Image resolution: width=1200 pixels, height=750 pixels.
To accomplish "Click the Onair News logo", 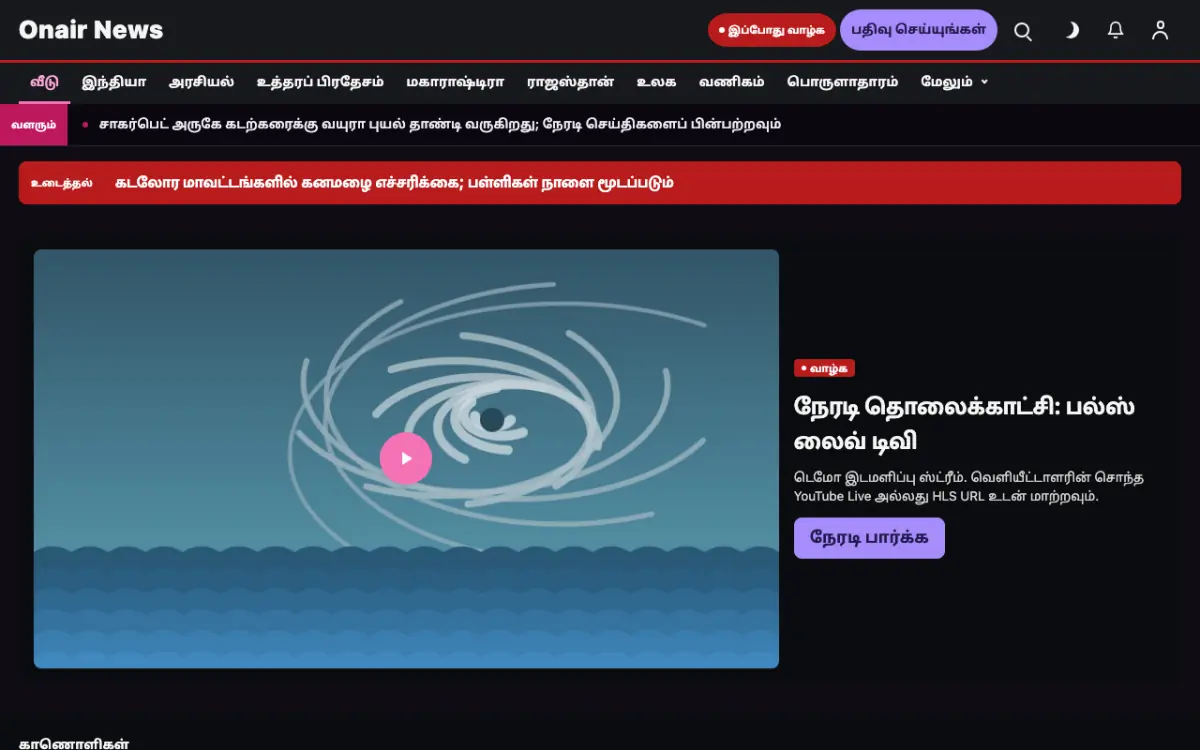I will pos(91,30).
